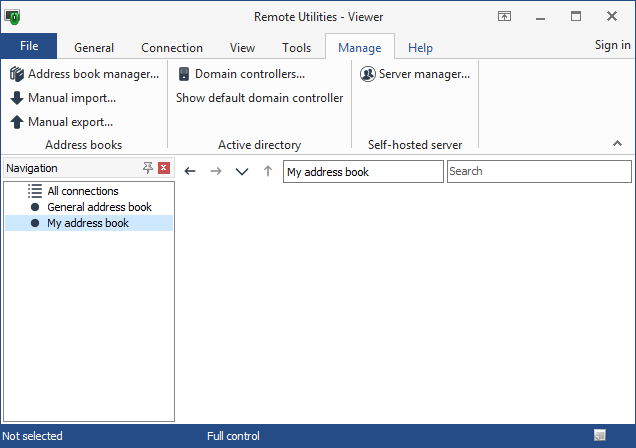The image size is (636, 448).
Task: Open the Tools ribbon tab
Action: pos(296,48)
